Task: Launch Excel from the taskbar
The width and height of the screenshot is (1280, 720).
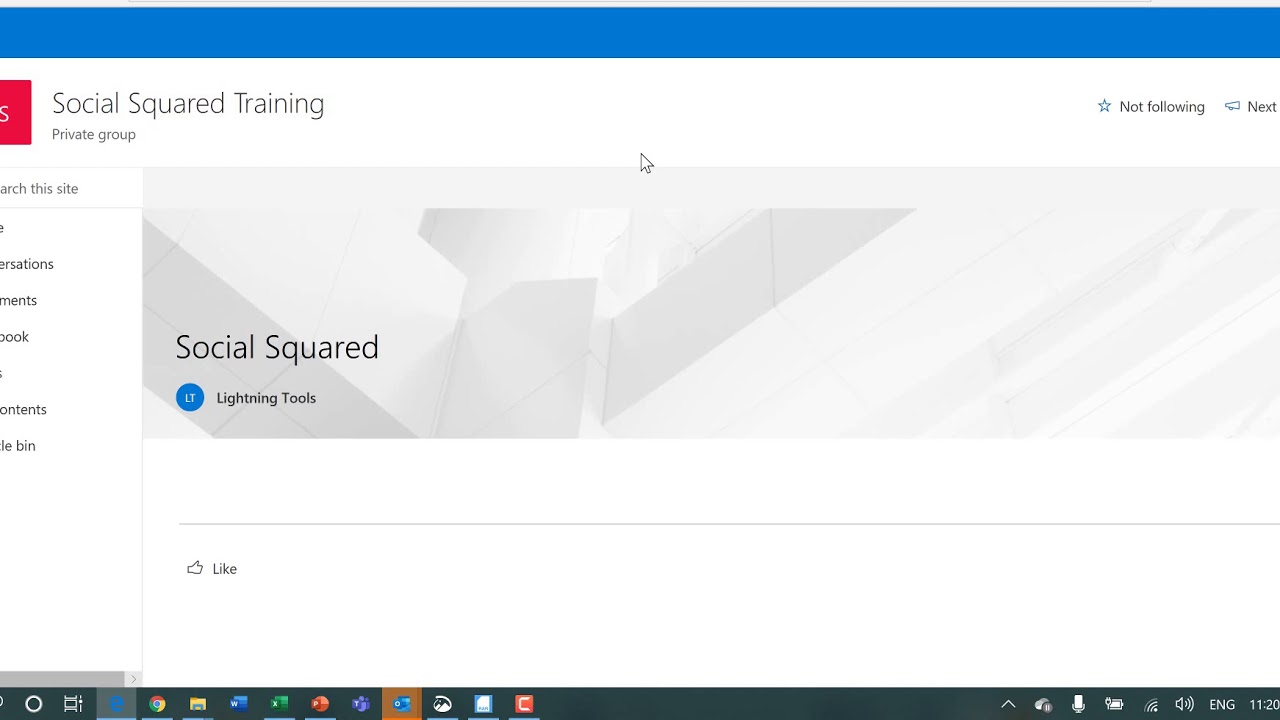Action: (x=279, y=704)
